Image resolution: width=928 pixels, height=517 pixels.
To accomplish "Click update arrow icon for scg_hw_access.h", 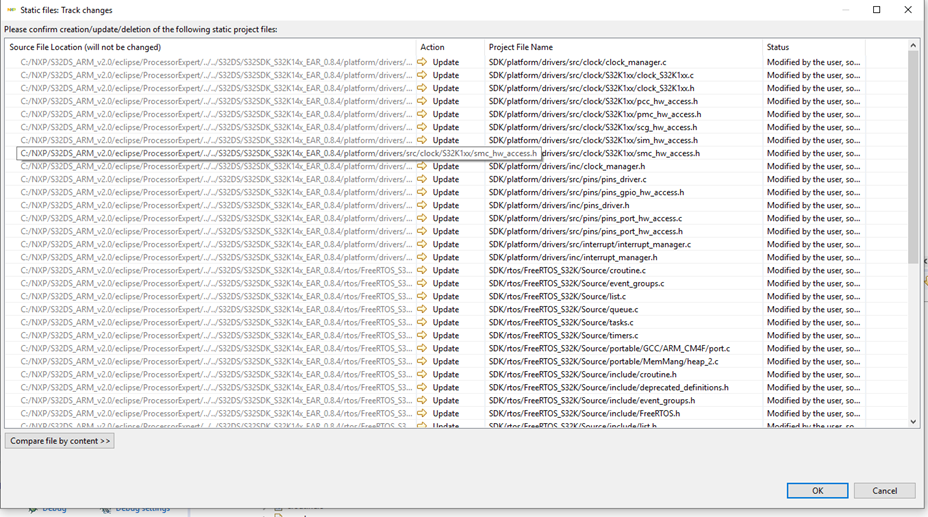I will tap(422, 127).
